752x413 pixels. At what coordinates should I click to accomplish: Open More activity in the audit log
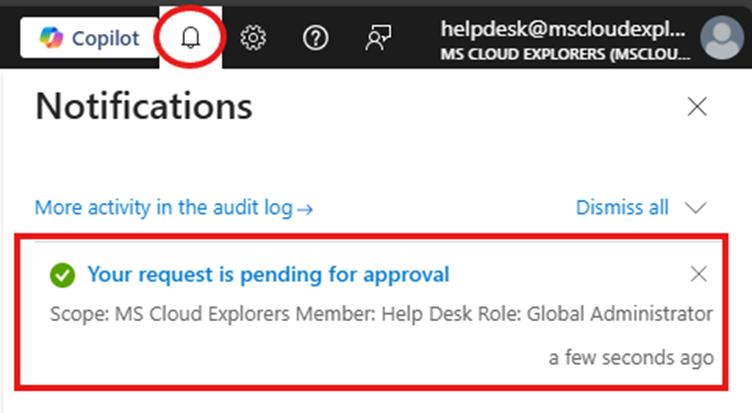point(164,208)
